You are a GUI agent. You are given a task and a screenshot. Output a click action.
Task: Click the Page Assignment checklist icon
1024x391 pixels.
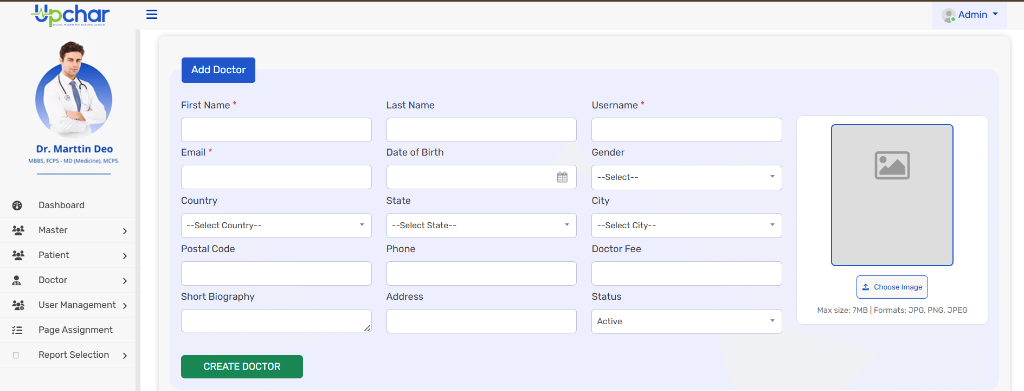[18, 330]
